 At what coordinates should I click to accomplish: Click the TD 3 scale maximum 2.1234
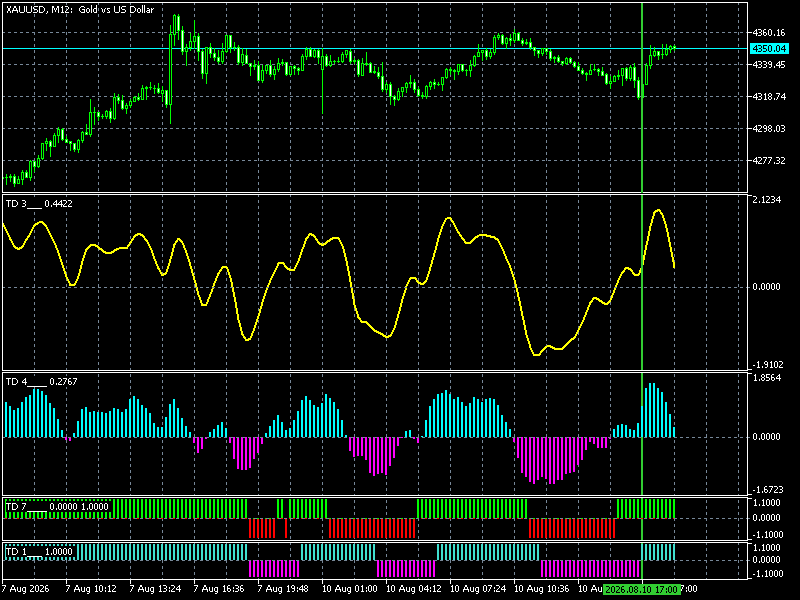pos(767,200)
